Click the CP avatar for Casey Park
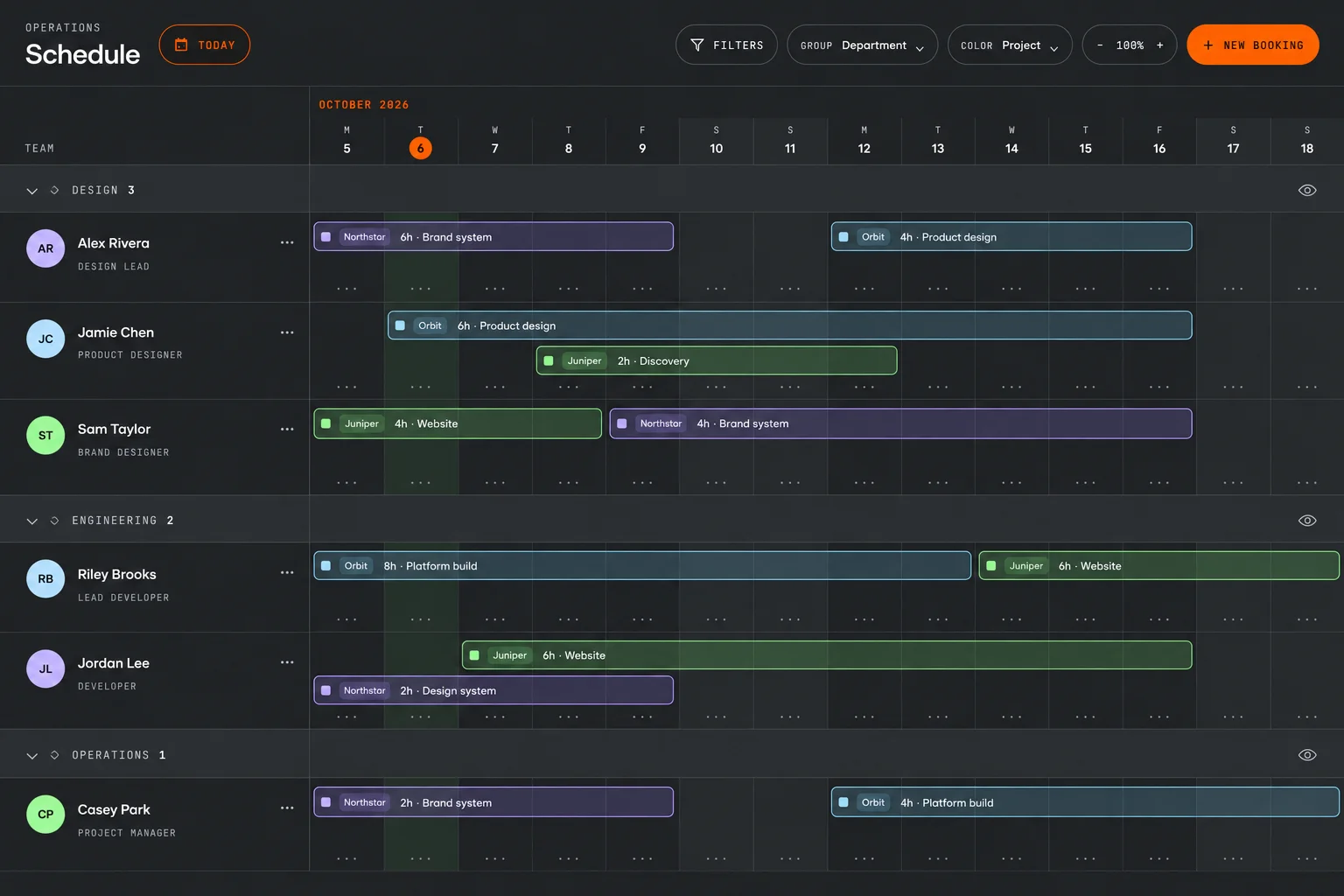 tap(45, 814)
